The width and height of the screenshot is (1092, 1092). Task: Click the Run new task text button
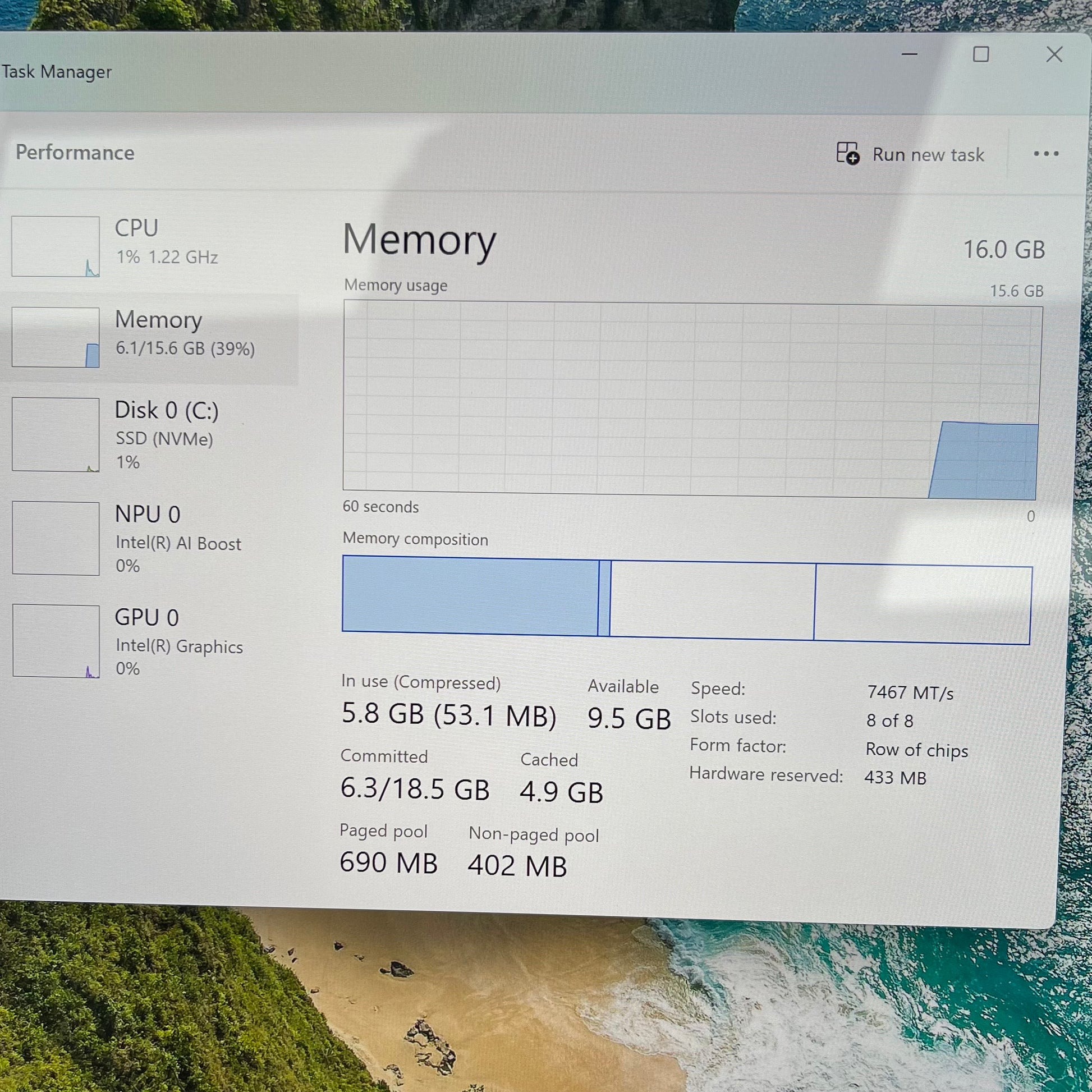928,154
